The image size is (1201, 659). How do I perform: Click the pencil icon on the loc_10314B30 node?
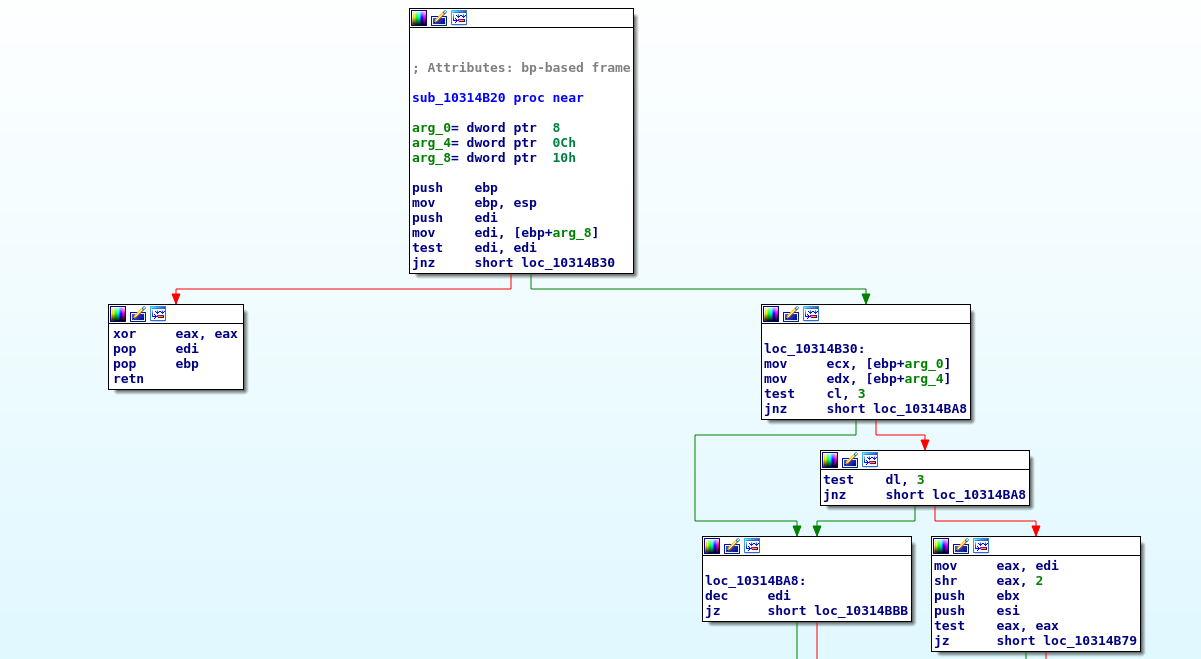[791, 314]
